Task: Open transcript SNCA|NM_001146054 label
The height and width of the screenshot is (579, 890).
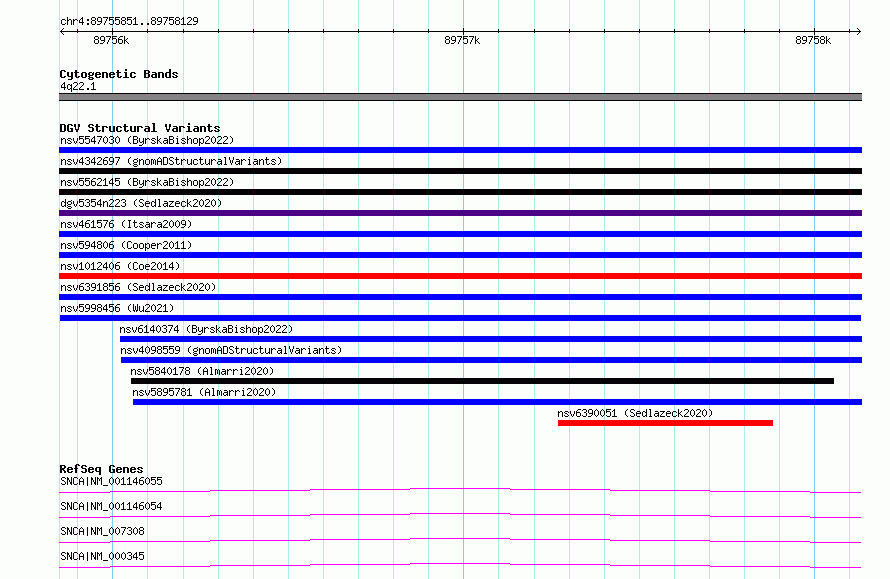Action: point(111,506)
